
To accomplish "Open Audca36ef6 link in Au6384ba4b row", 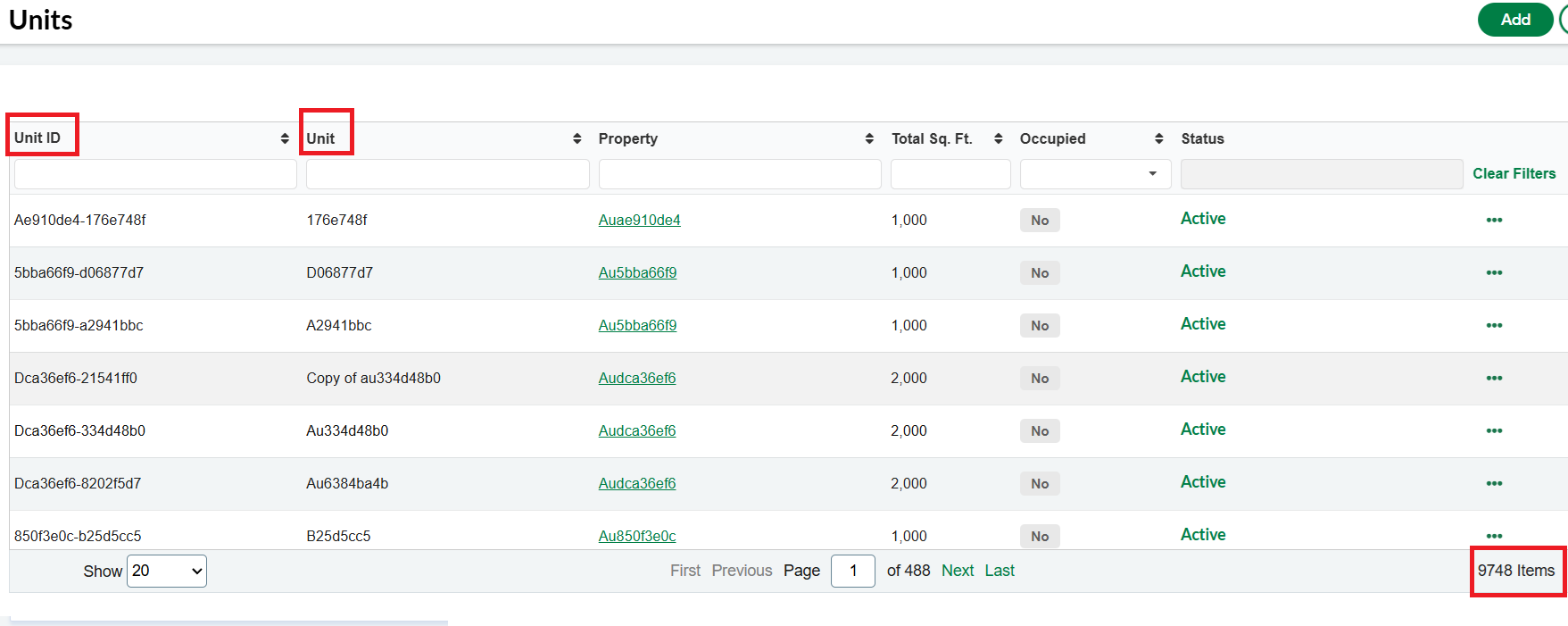I will (637, 483).
